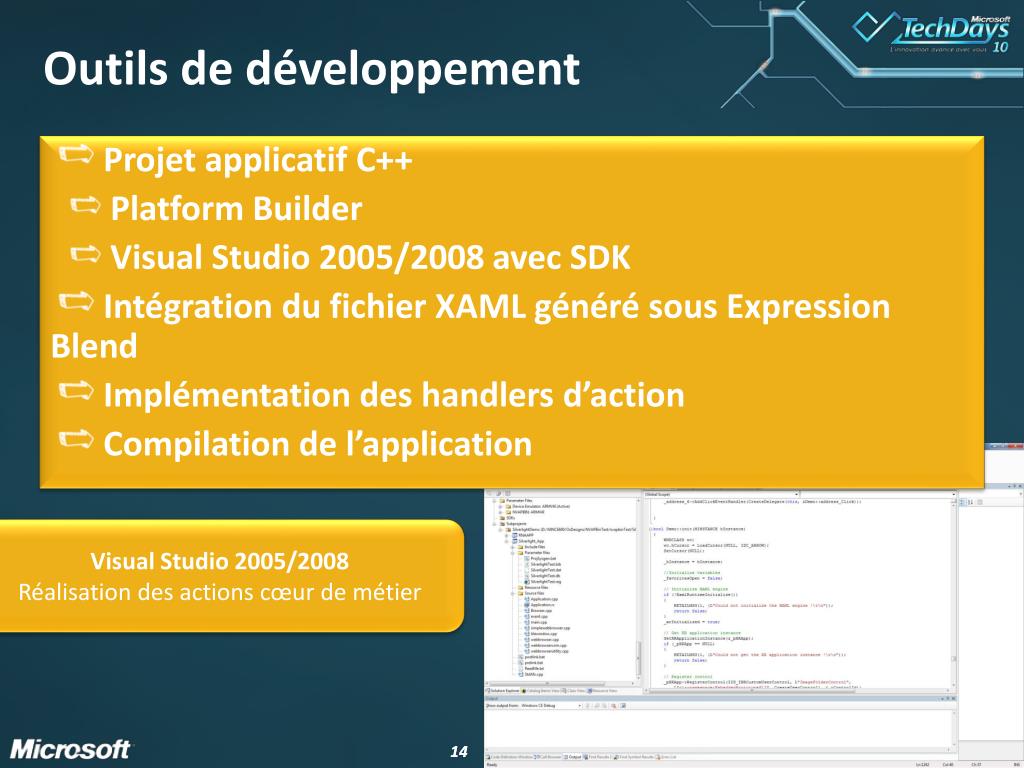Click the ProjSysgen.bat file icon
1024x768 pixels.
point(527,558)
